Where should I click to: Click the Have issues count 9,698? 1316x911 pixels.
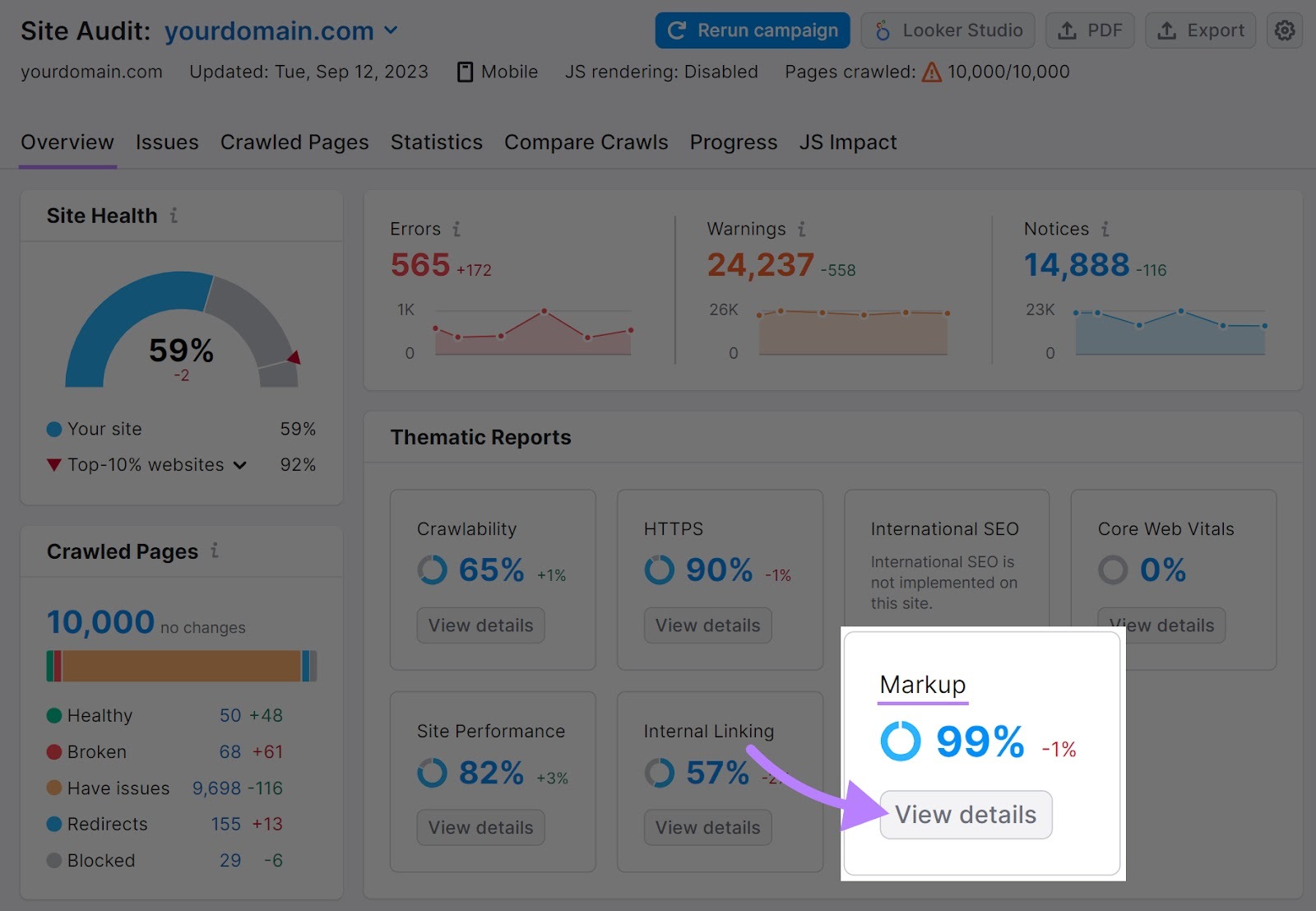pos(217,788)
